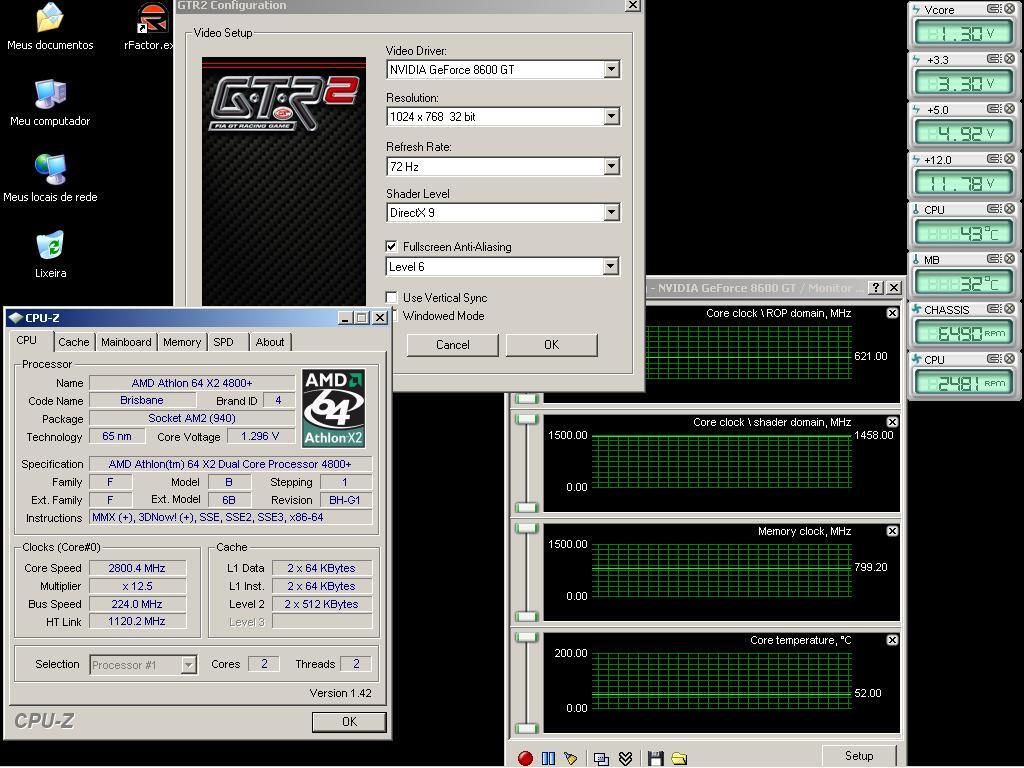This screenshot has width=1024, height=768.
Task: Close the Core clock ROP domain graph
Action: pyautogui.click(x=892, y=313)
